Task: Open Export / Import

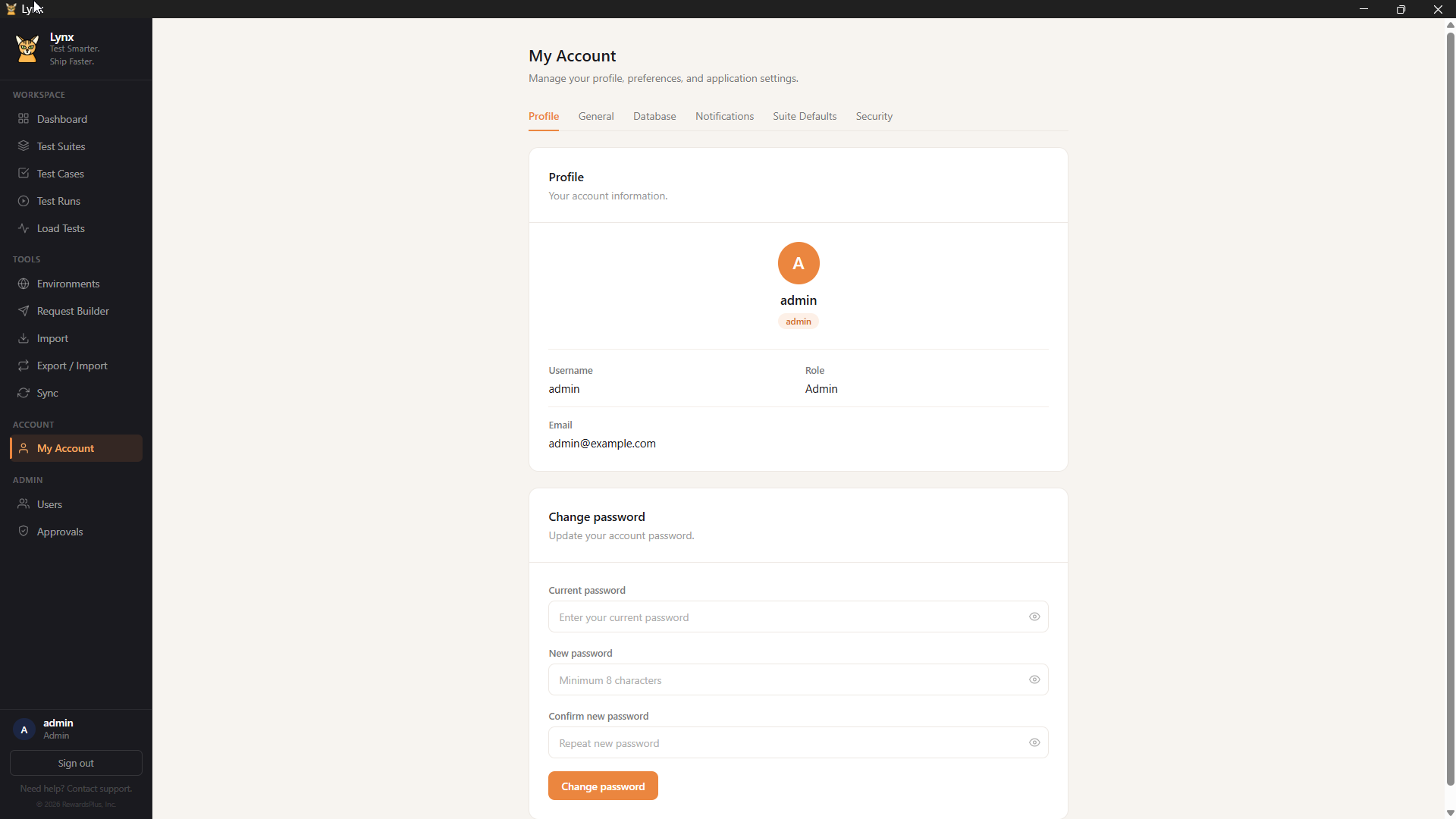Action: pos(71,365)
